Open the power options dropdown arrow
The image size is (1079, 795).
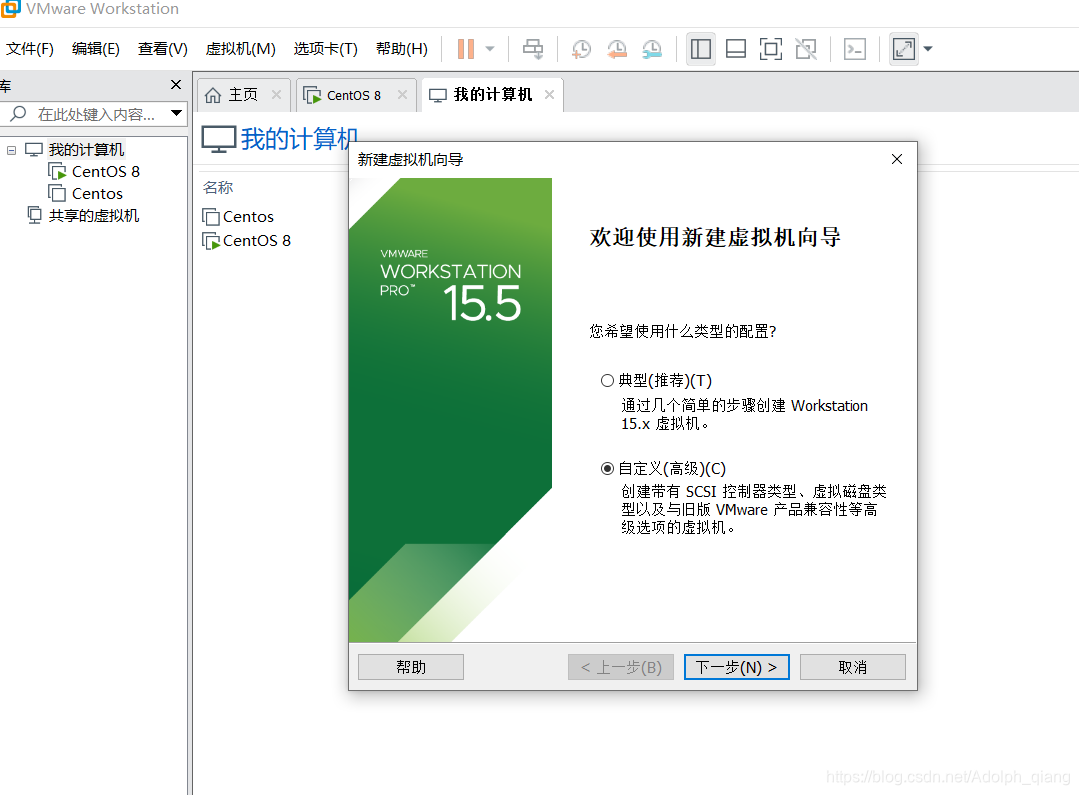click(x=490, y=49)
